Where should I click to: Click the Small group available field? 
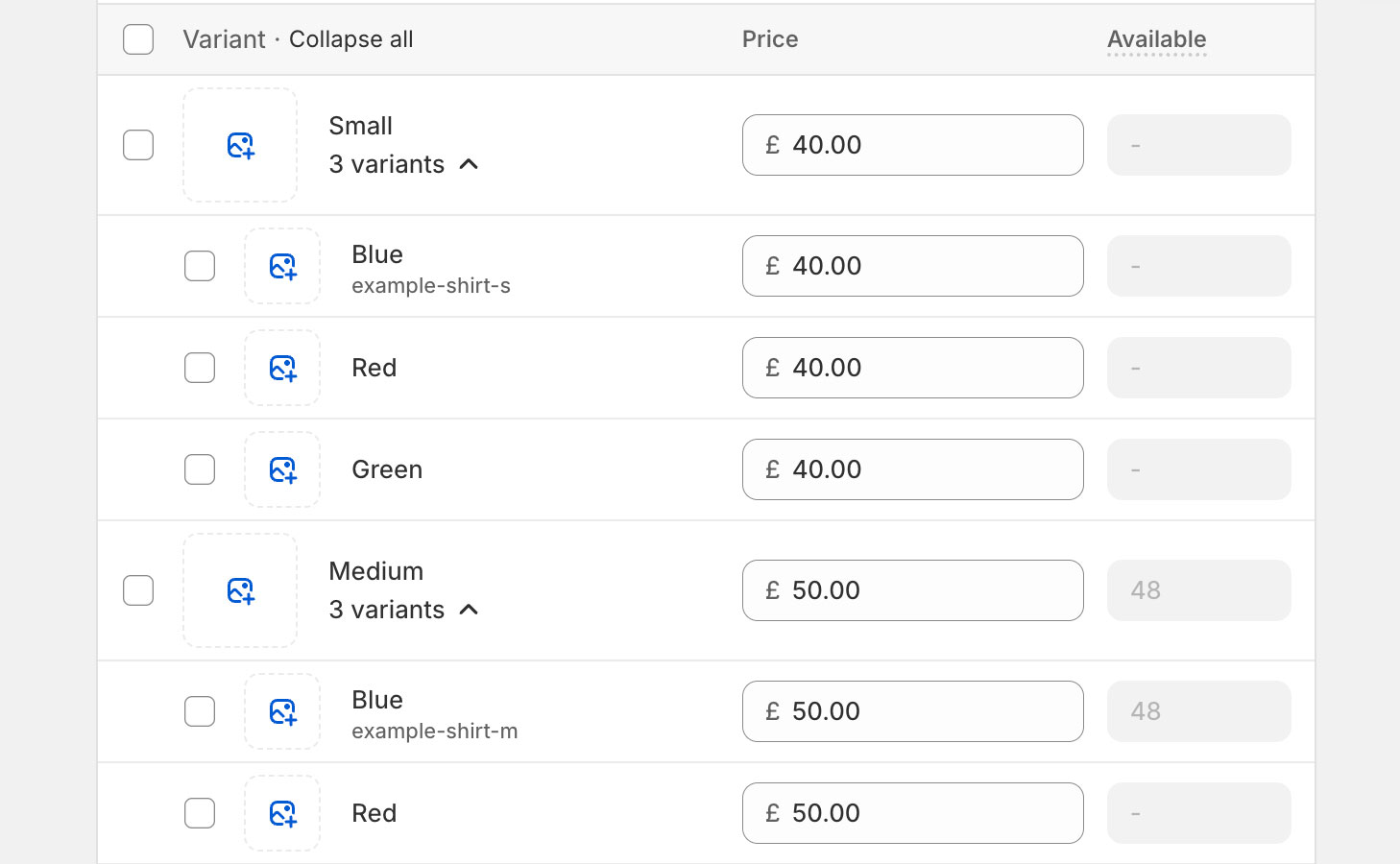tap(1199, 145)
